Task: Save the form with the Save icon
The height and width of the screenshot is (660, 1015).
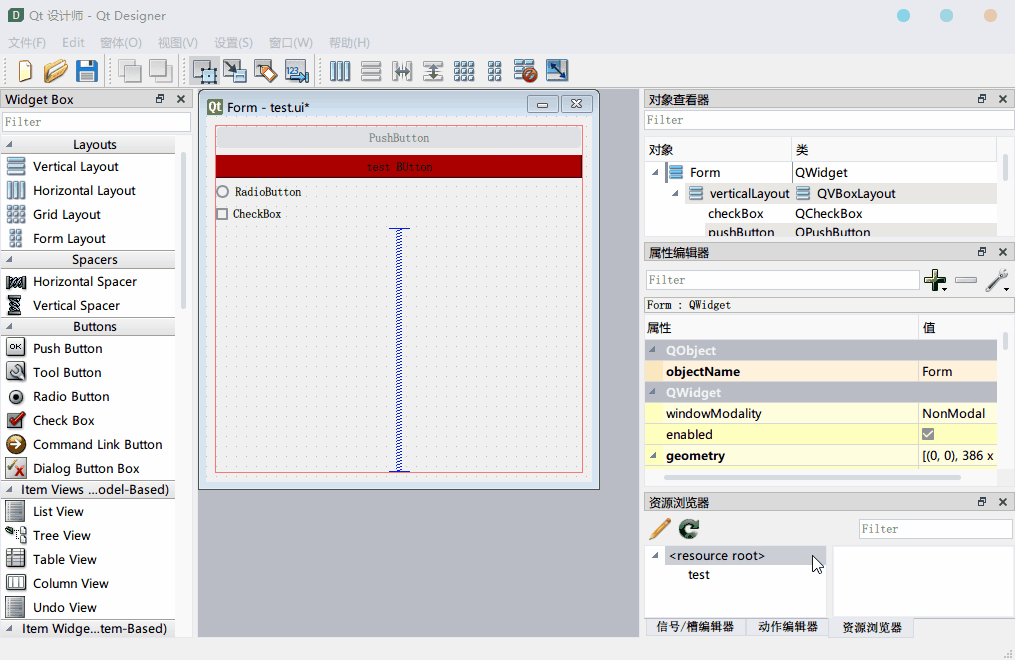Action: (87, 71)
